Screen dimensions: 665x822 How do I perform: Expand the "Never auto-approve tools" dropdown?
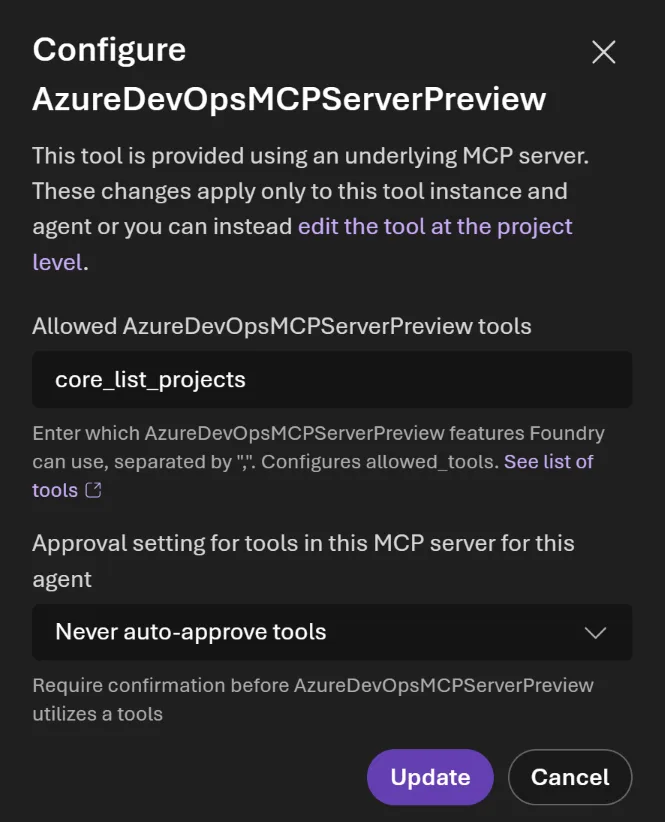331,632
